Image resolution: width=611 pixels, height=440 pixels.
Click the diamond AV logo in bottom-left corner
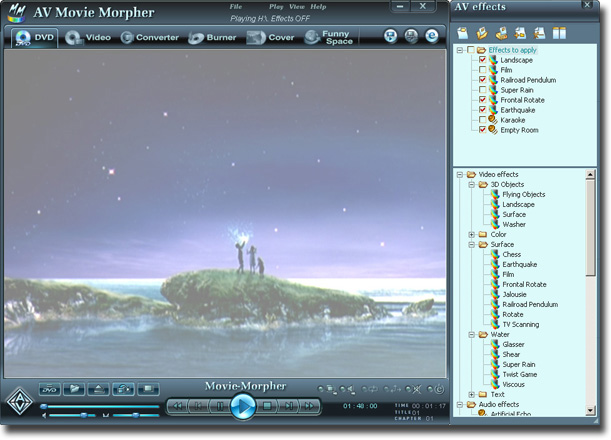coord(19,401)
